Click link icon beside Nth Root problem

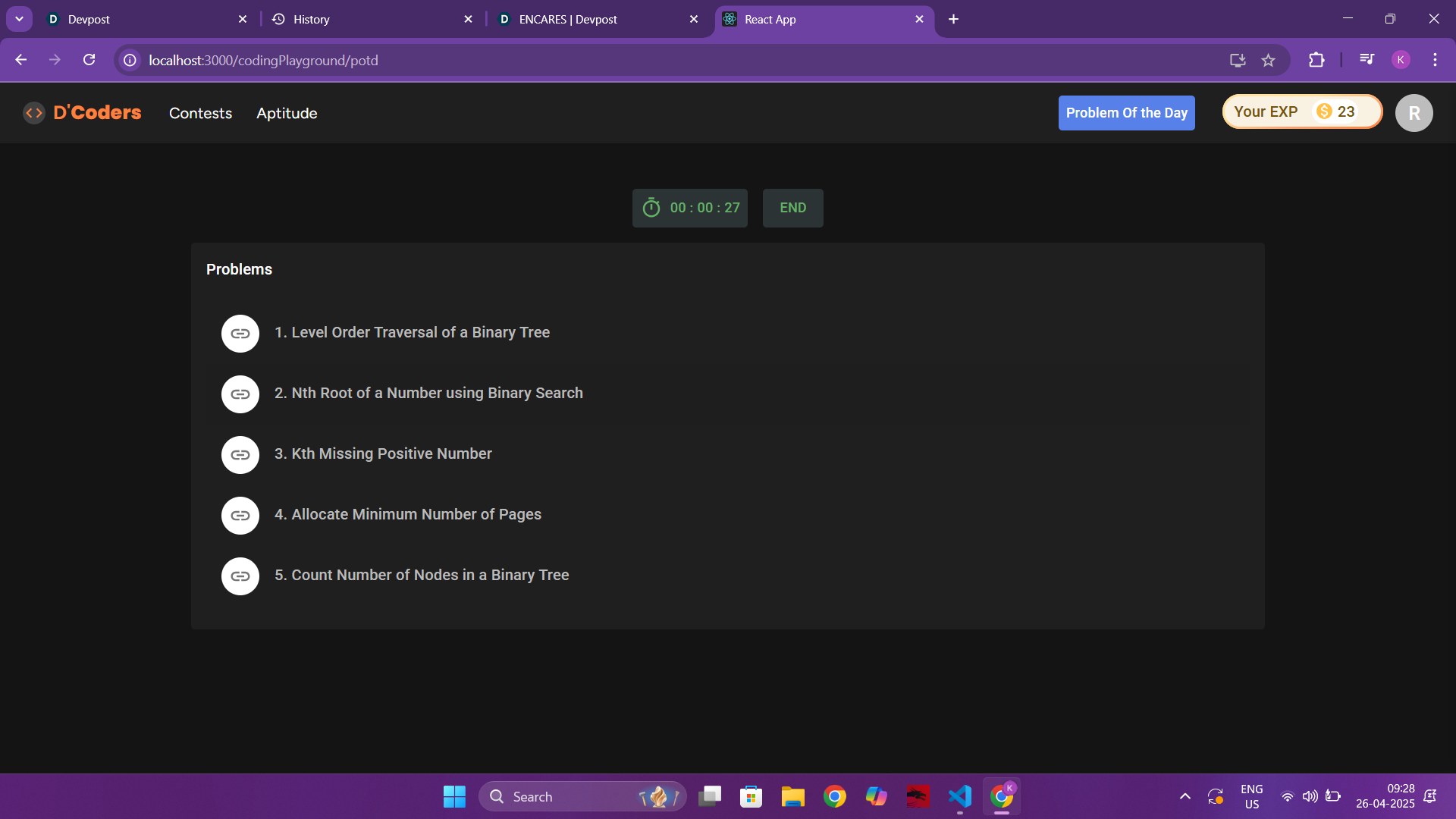(240, 394)
